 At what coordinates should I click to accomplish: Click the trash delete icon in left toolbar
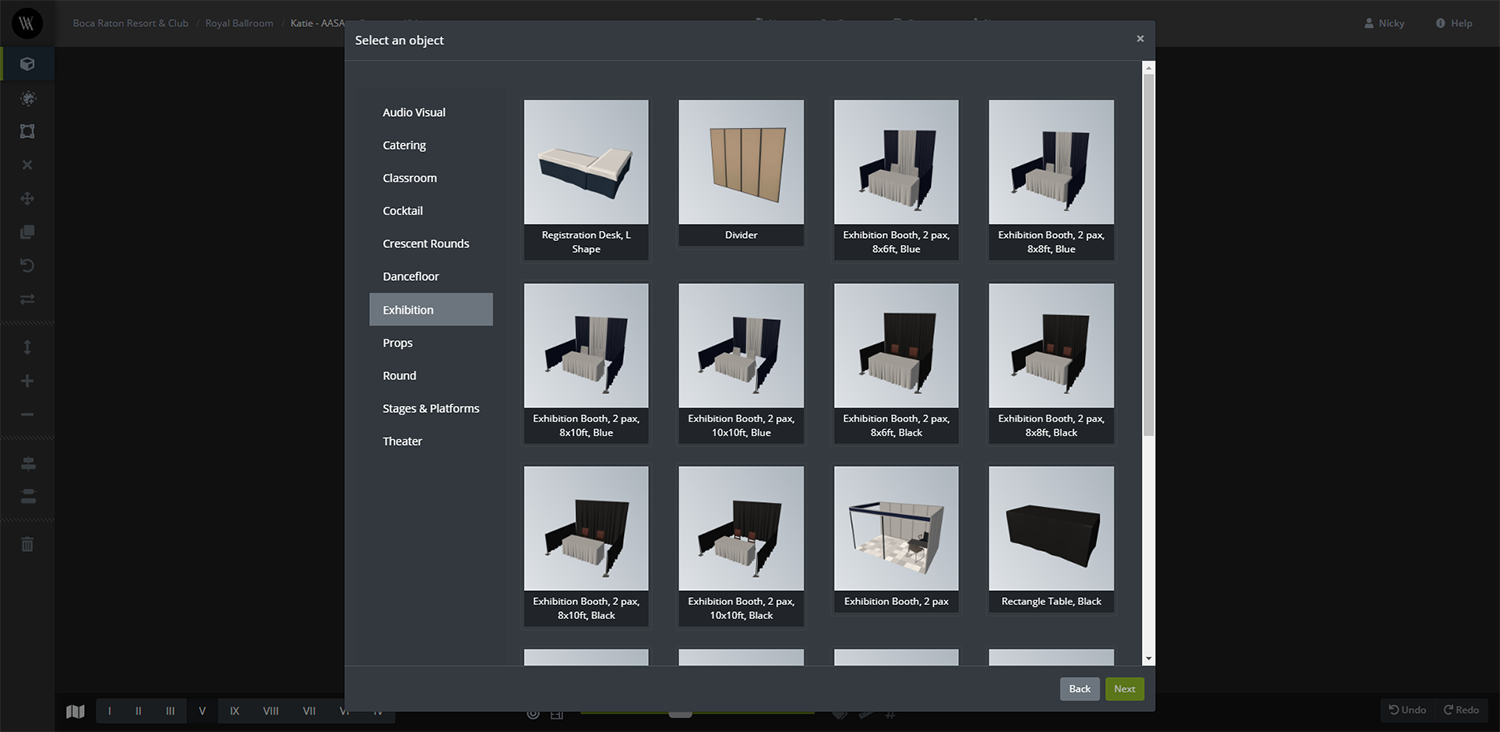coord(27,544)
